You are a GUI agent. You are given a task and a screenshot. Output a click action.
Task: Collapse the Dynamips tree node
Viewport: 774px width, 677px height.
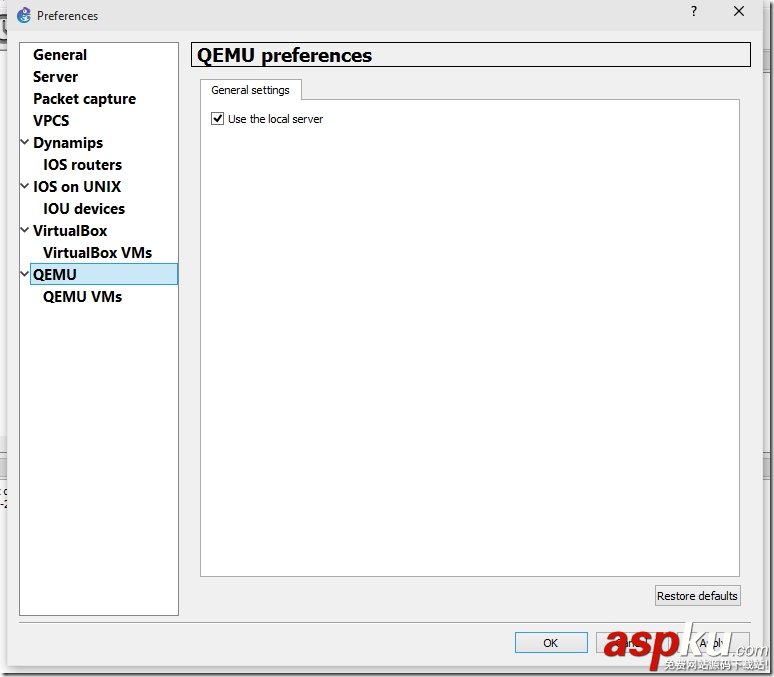coord(25,142)
